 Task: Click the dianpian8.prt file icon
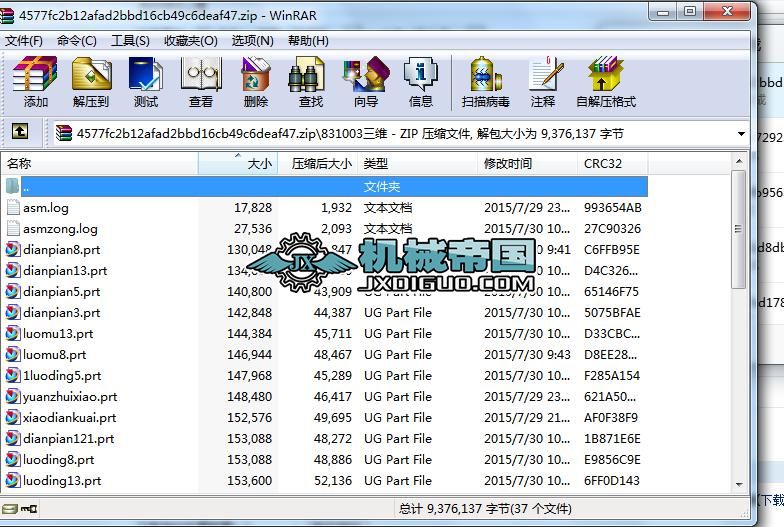(12, 249)
